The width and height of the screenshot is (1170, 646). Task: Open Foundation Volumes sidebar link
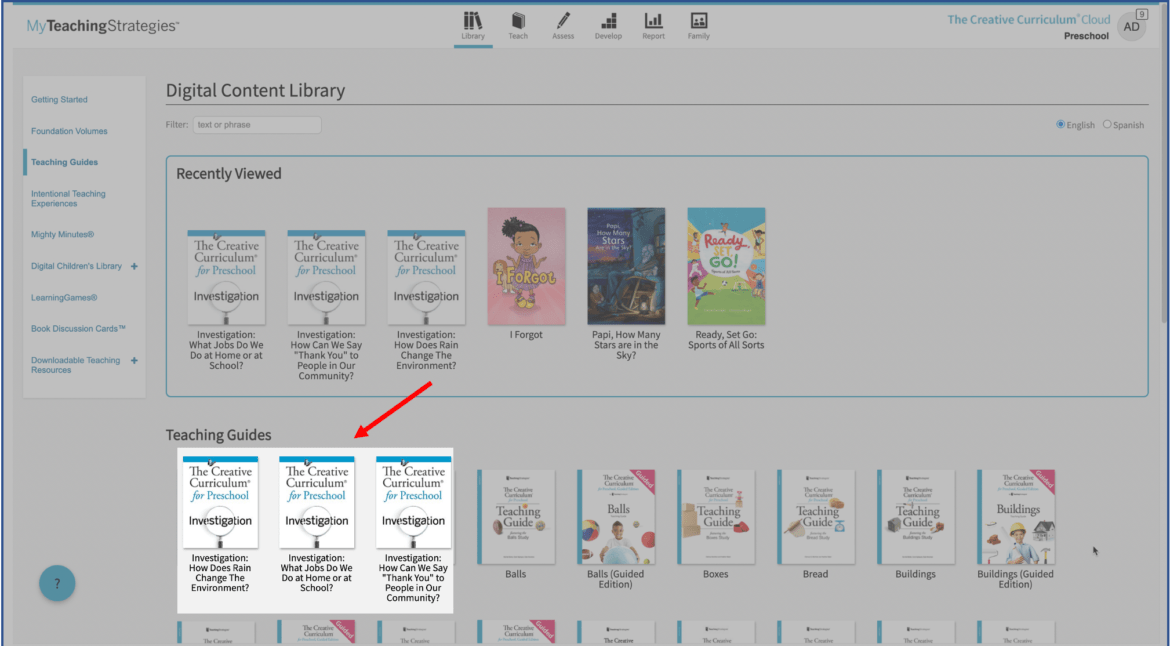(69, 131)
